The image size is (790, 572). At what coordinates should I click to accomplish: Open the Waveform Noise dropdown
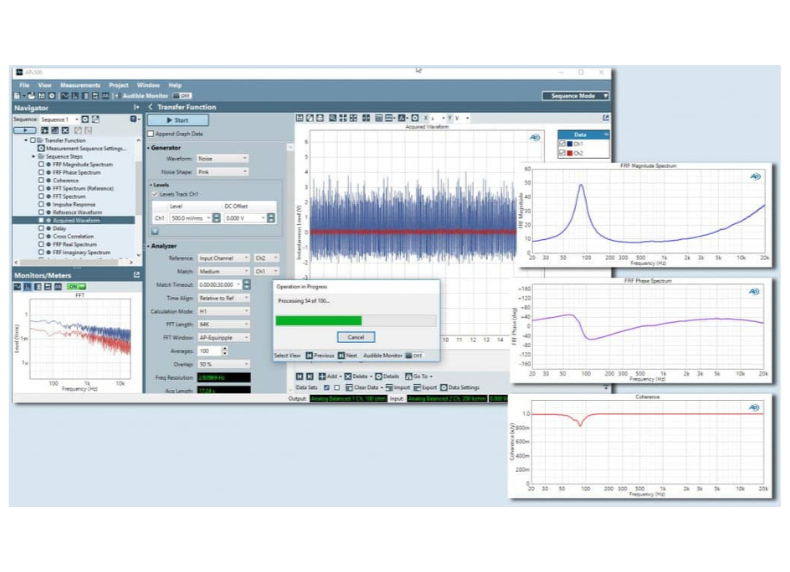coord(223,158)
